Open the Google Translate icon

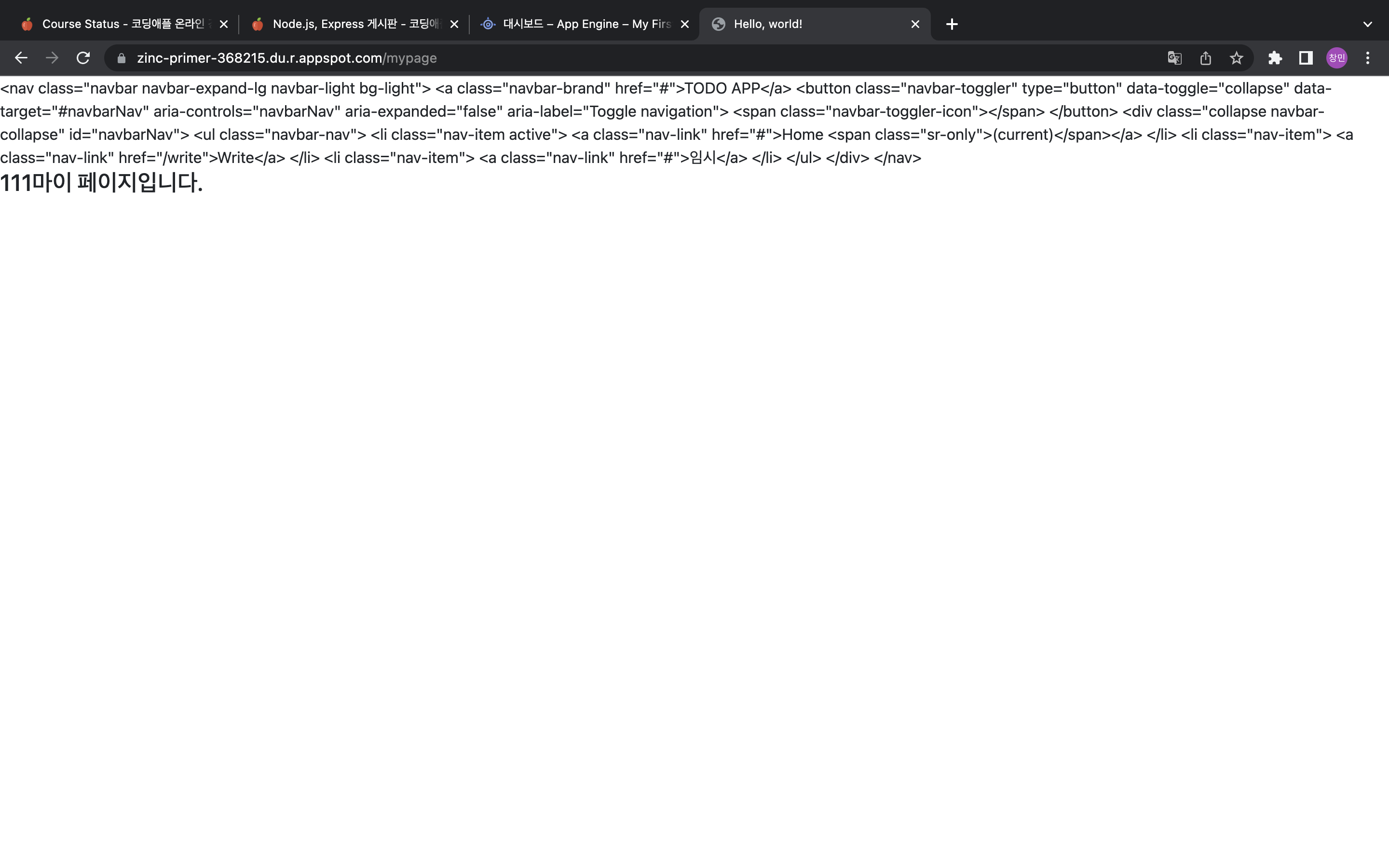point(1174,58)
